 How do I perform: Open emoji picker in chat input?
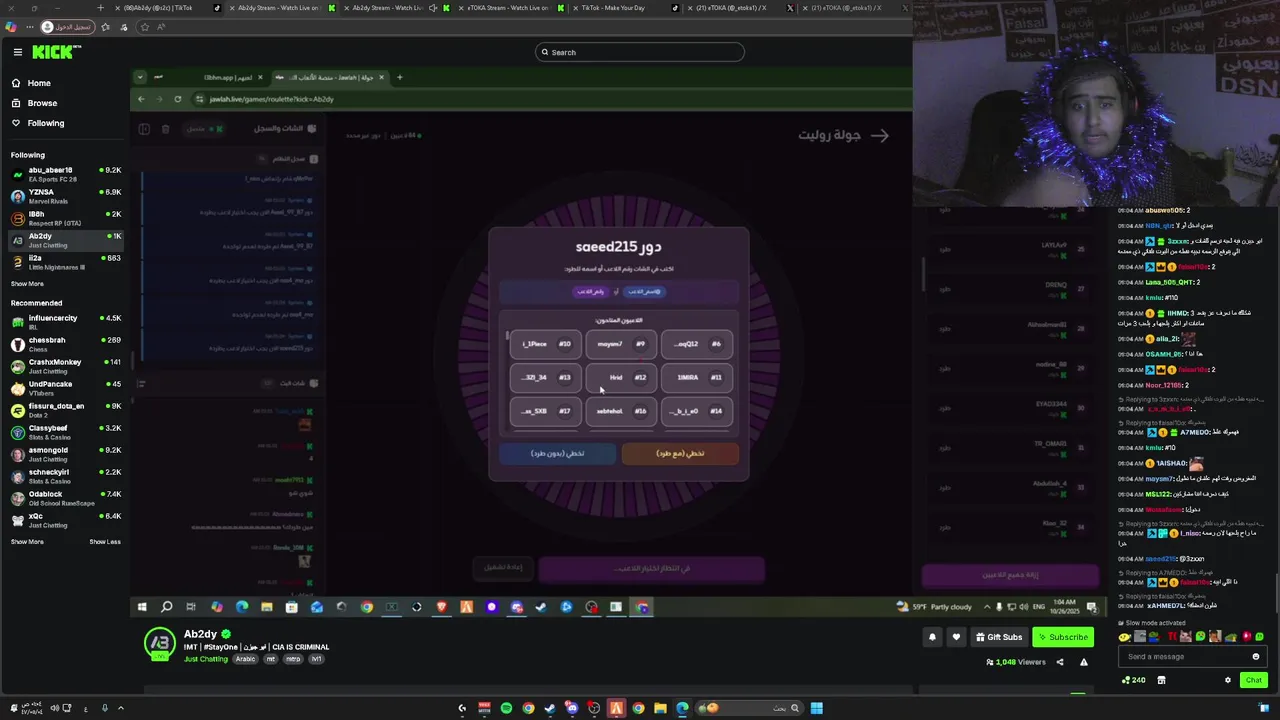tap(1256, 657)
